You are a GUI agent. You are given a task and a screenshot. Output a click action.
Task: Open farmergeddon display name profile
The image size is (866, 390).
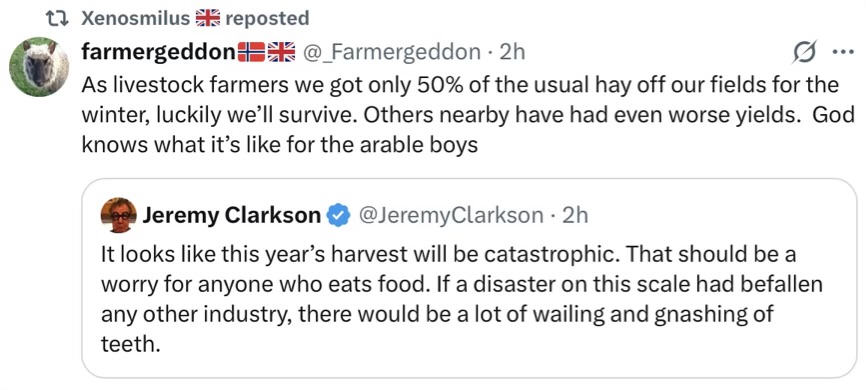coord(158,52)
